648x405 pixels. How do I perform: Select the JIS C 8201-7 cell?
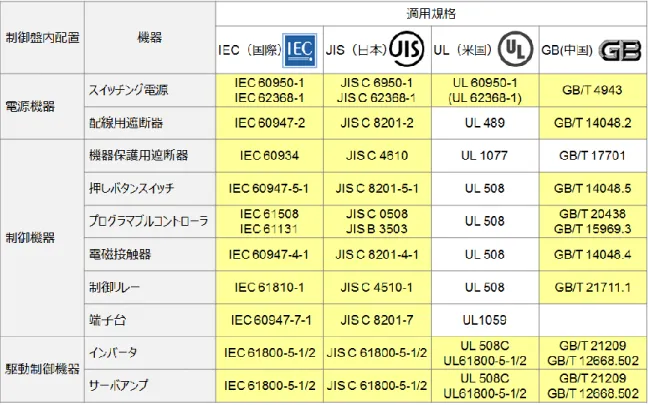coord(377,320)
